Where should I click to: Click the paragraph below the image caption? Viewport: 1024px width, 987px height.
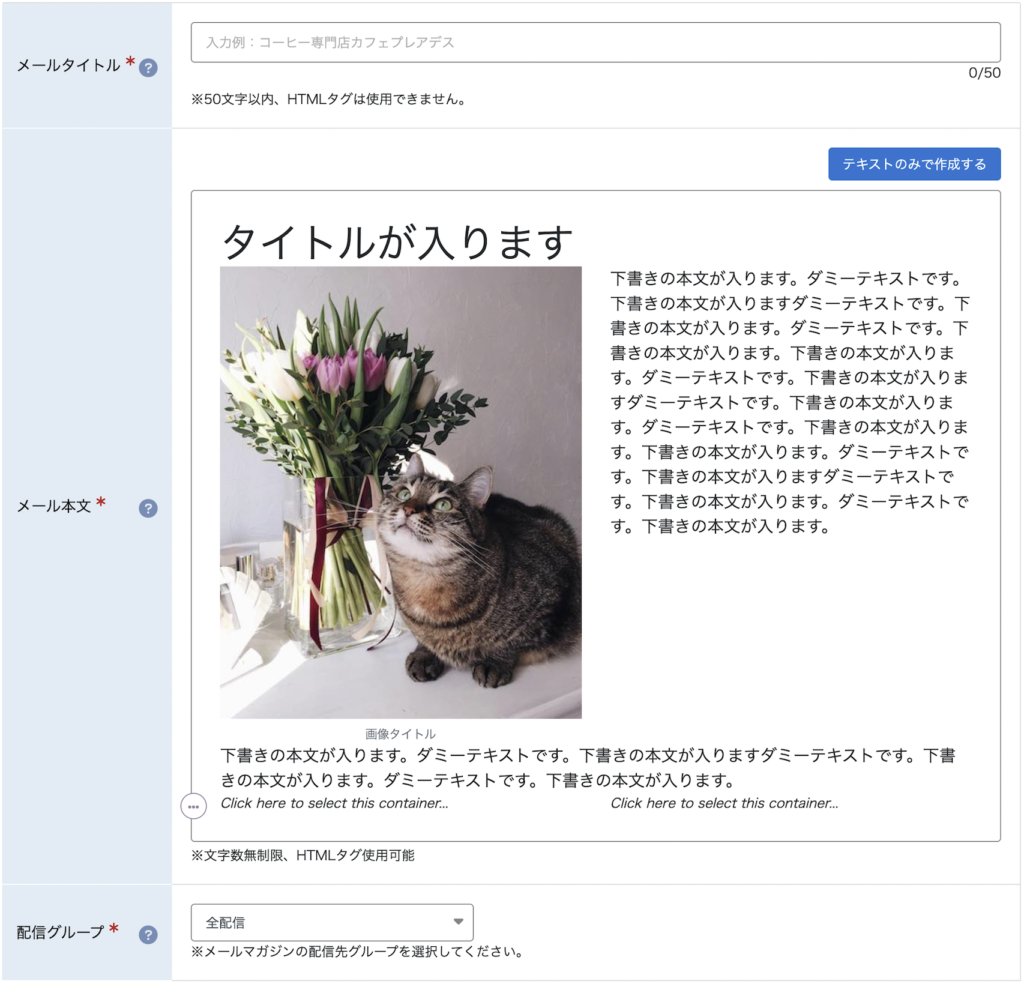click(588, 768)
